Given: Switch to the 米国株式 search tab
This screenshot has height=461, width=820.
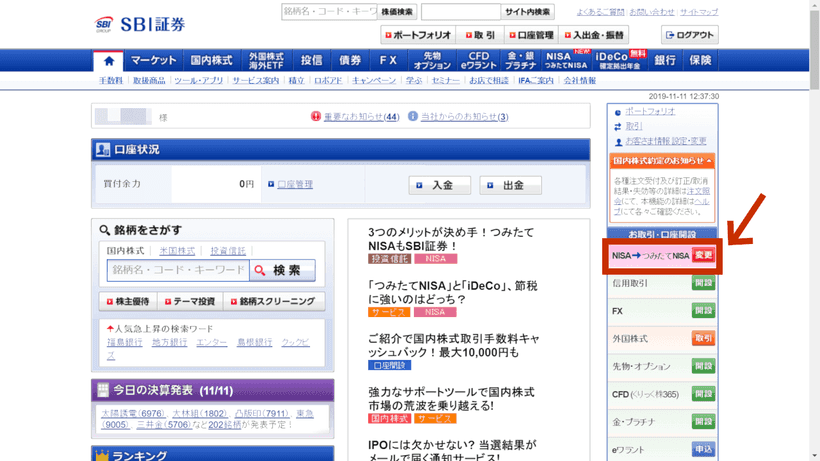Looking at the screenshot, I should pos(177,251).
